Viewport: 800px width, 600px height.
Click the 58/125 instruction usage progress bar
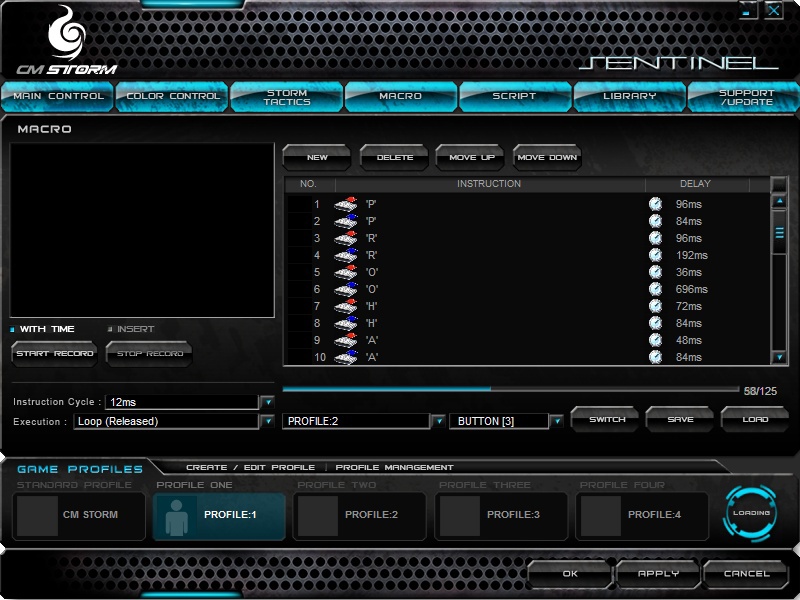[510, 389]
